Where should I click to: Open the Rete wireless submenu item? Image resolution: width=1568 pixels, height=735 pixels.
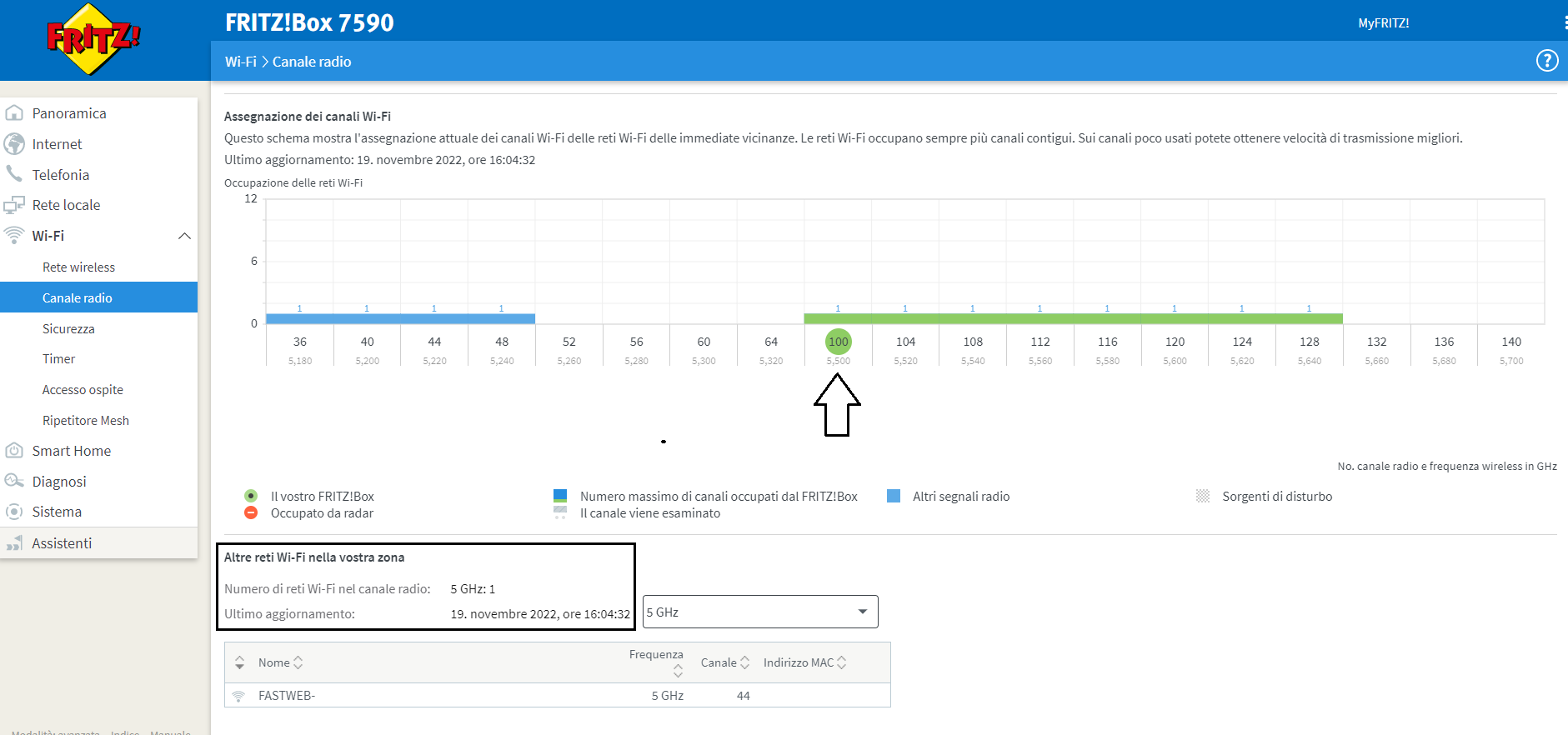point(78,267)
